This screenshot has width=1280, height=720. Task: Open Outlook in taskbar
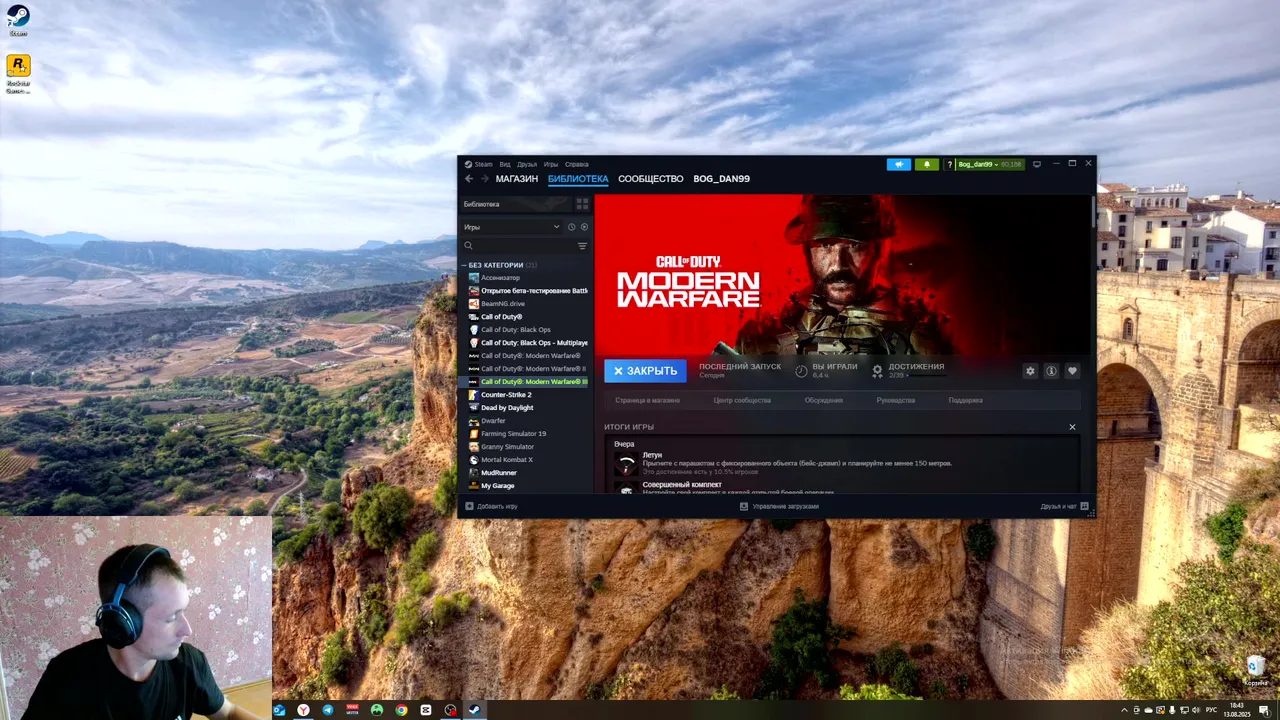click(279, 710)
